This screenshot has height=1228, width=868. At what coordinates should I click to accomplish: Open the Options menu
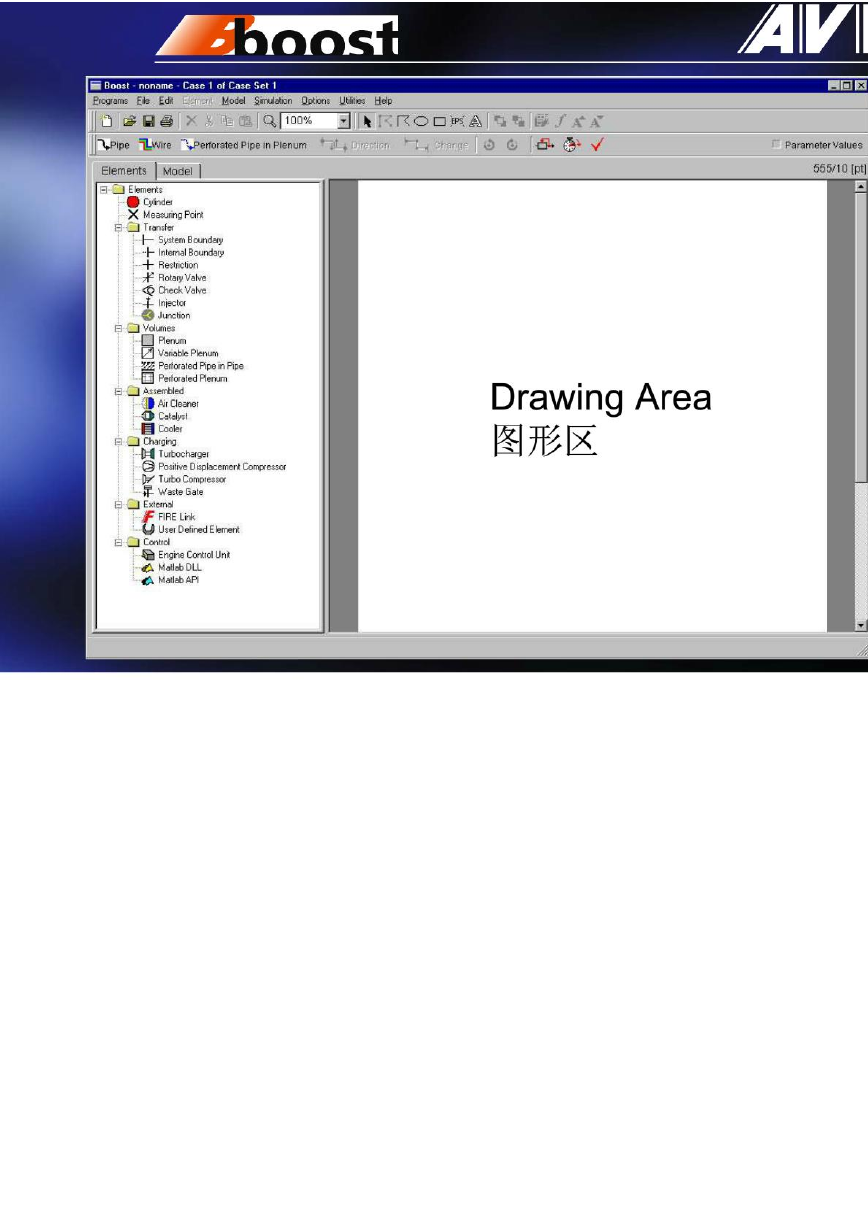[x=316, y=101]
